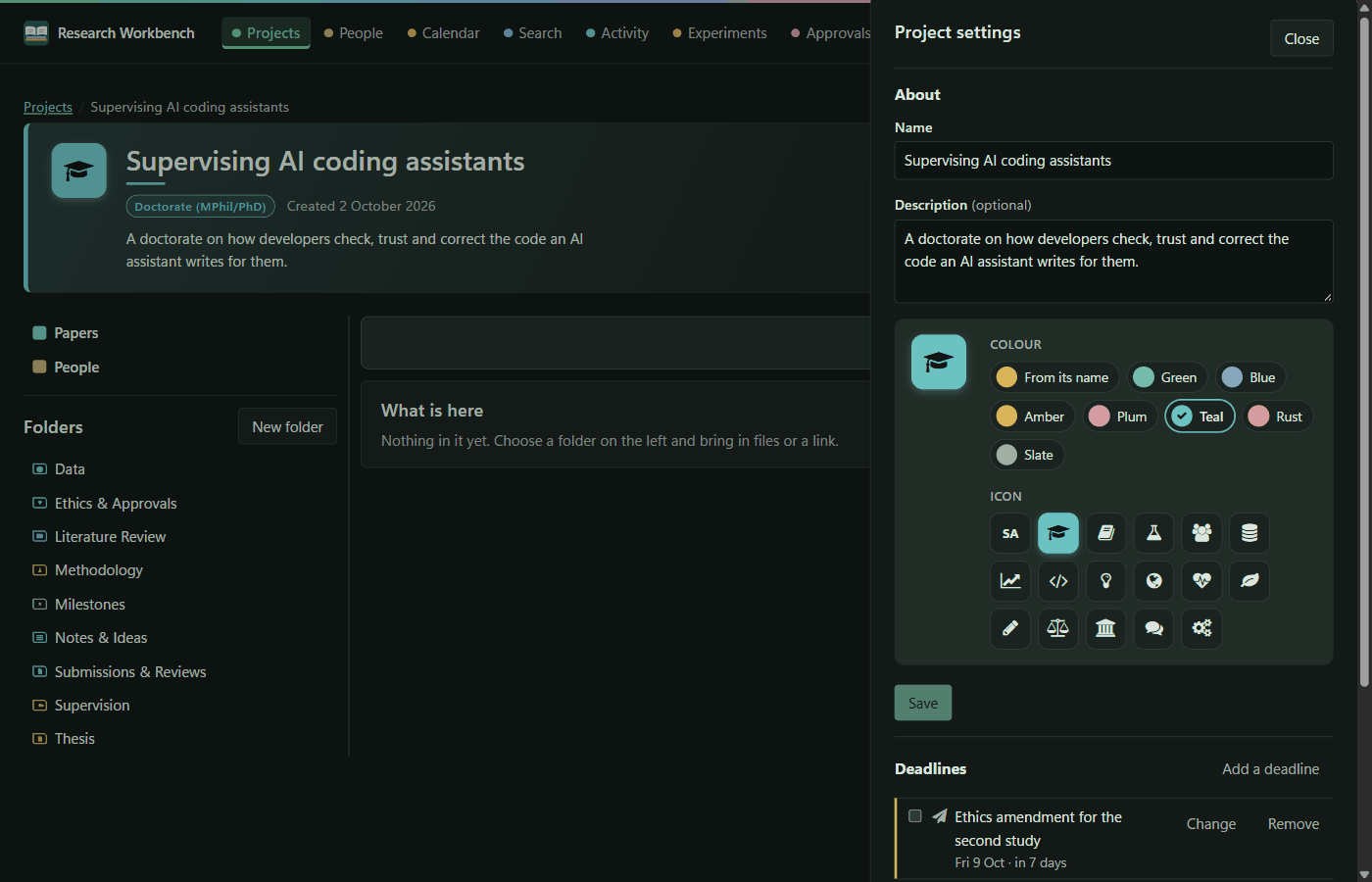
Task: Select the From its name colour option
Action: [1054, 377]
